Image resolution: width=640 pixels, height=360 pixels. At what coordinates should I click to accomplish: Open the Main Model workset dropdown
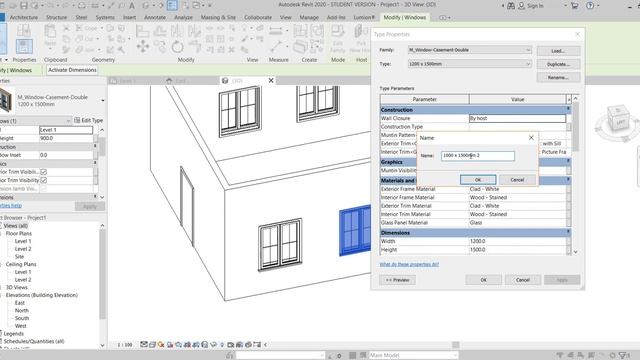tap(413, 356)
